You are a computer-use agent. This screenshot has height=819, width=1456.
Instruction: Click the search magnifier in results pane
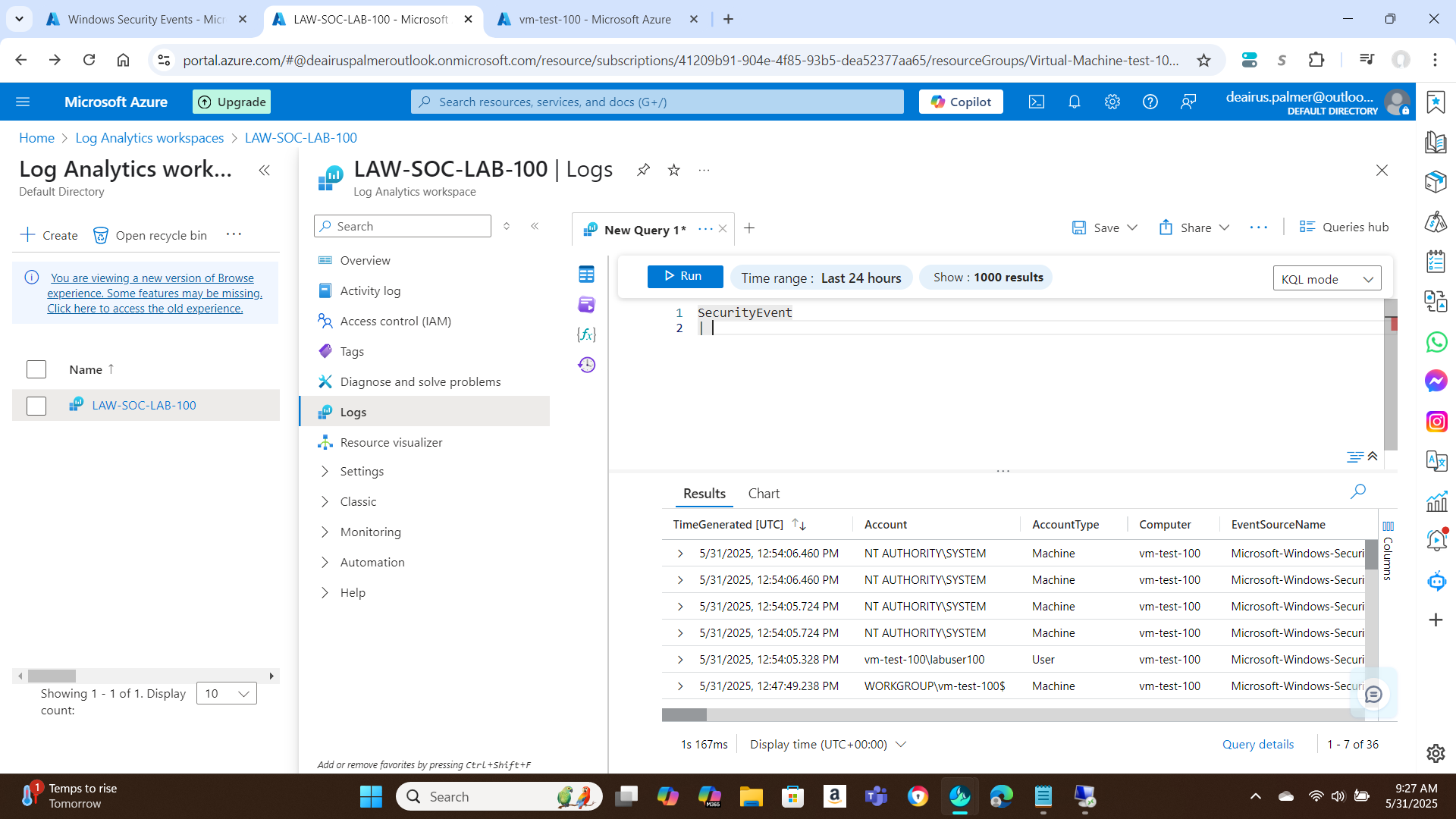tap(1357, 491)
